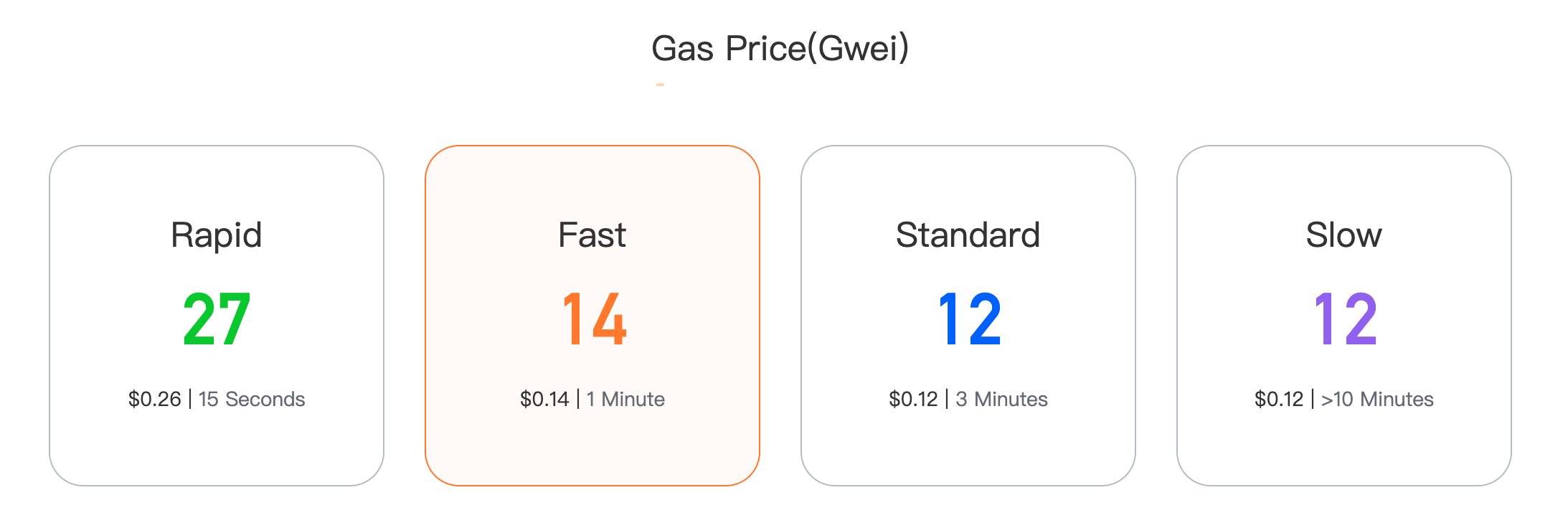This screenshot has width=1568, height=518.
Task: Click the 3 Minutes estimate
Action: 1002,399
